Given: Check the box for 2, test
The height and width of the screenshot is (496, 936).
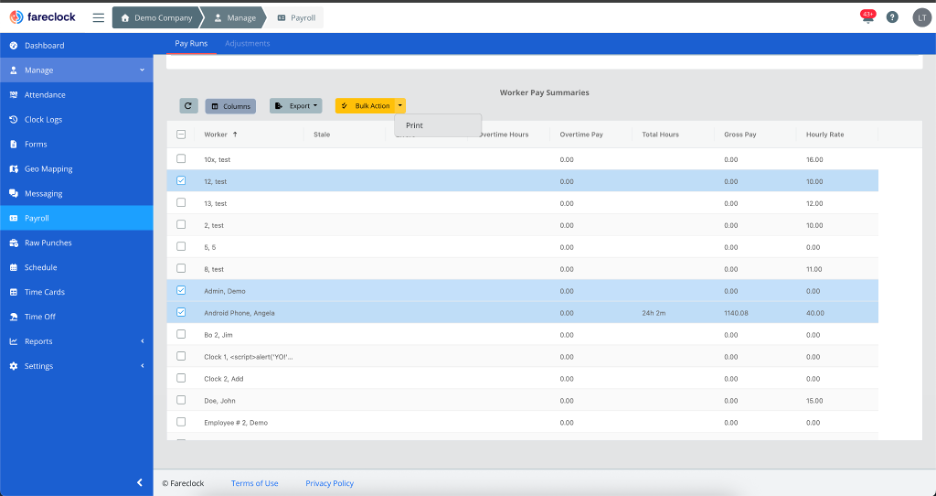Looking at the screenshot, I should pyautogui.click(x=181, y=224).
